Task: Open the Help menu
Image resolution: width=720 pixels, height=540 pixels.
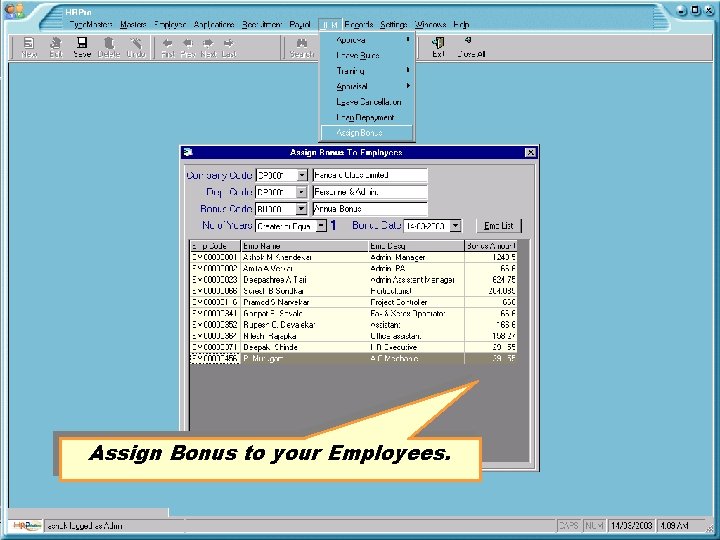Action: click(x=461, y=25)
